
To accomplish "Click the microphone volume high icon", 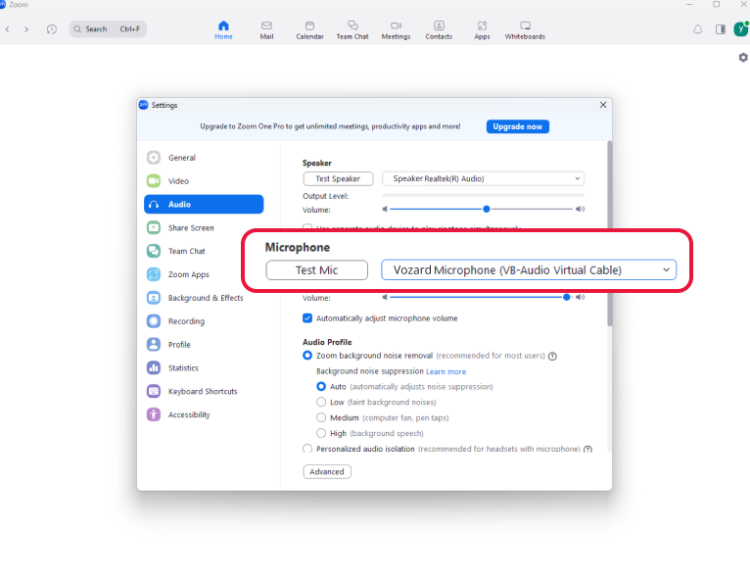I will click(580, 297).
